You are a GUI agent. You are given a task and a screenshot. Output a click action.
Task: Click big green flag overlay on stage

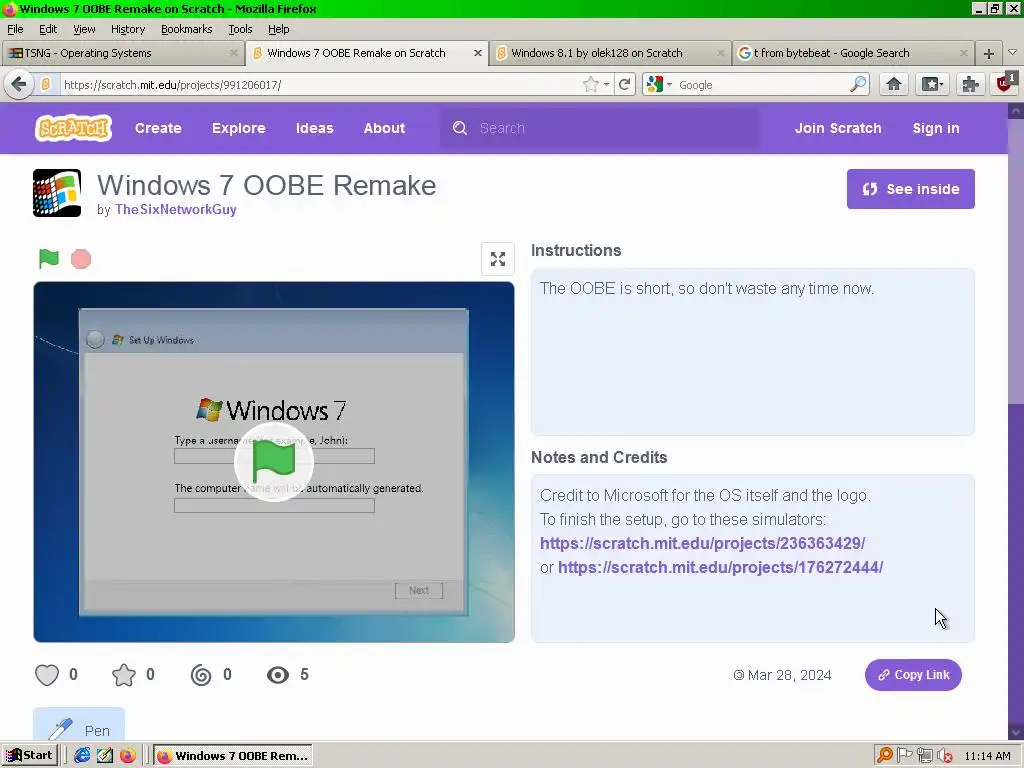[274, 462]
